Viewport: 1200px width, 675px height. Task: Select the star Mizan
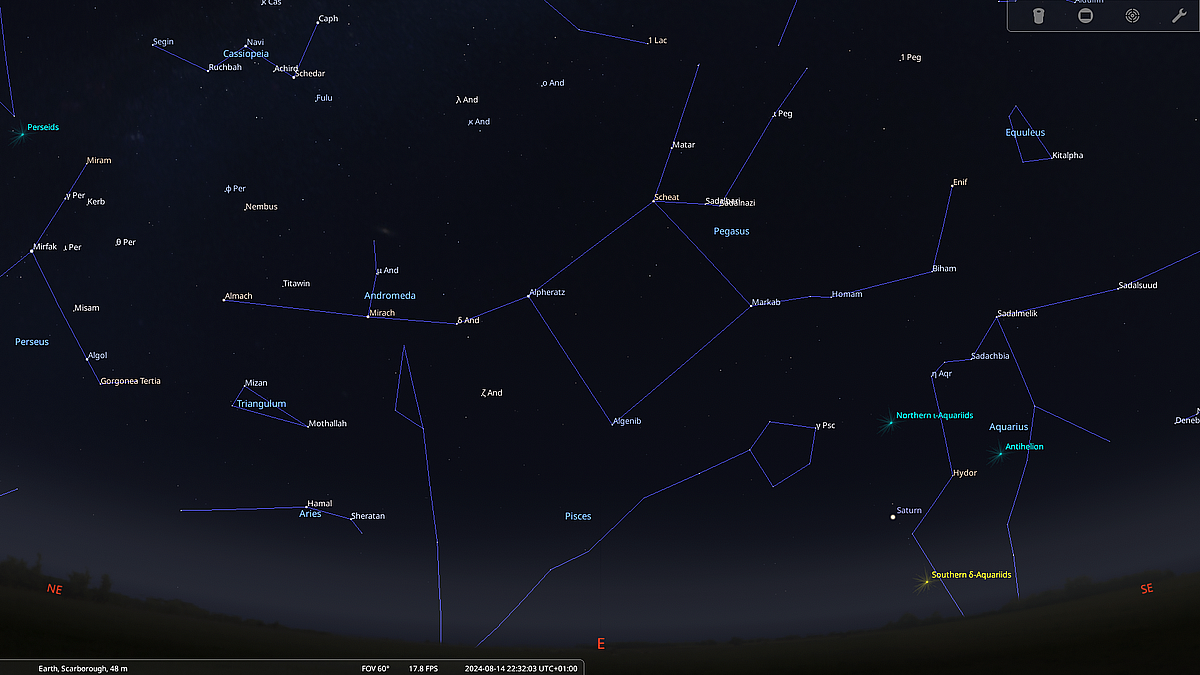245,385
